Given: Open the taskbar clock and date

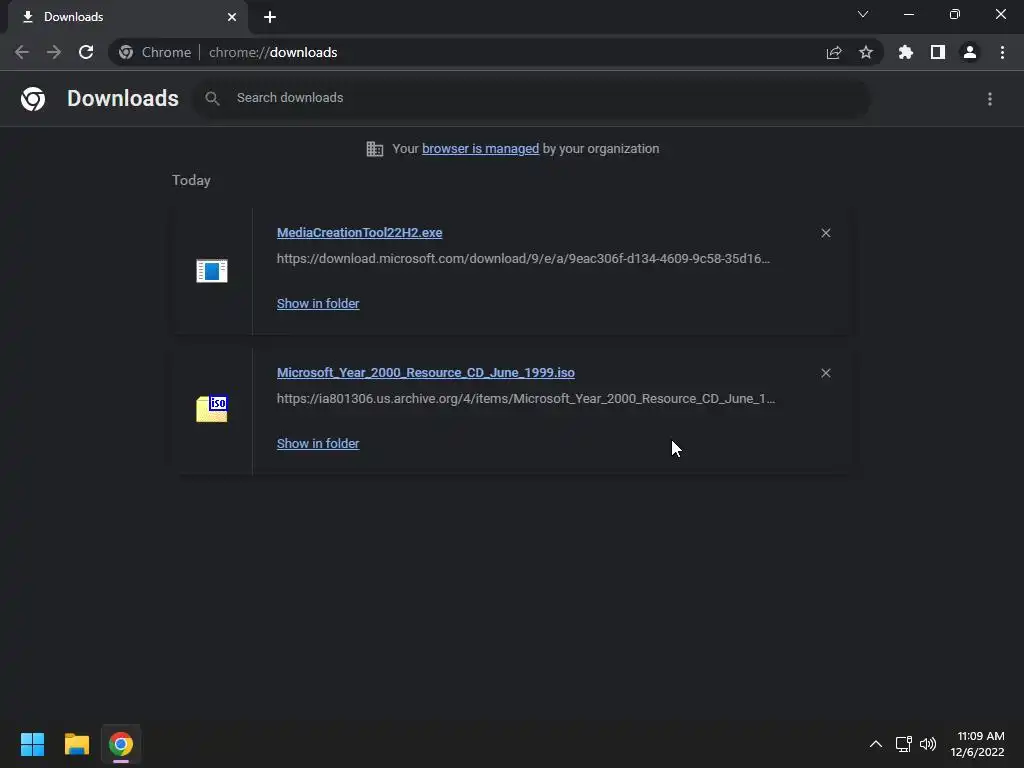Looking at the screenshot, I should (977, 744).
